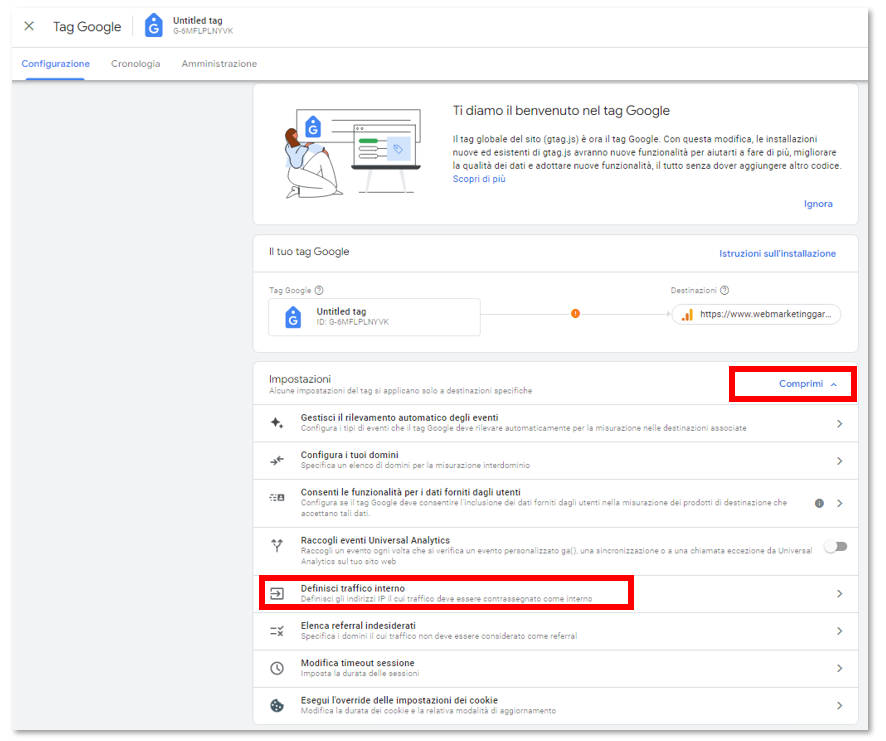Open Consenti le funzionalità per i dati forniti
This screenshot has width=886, height=741.
point(555,504)
